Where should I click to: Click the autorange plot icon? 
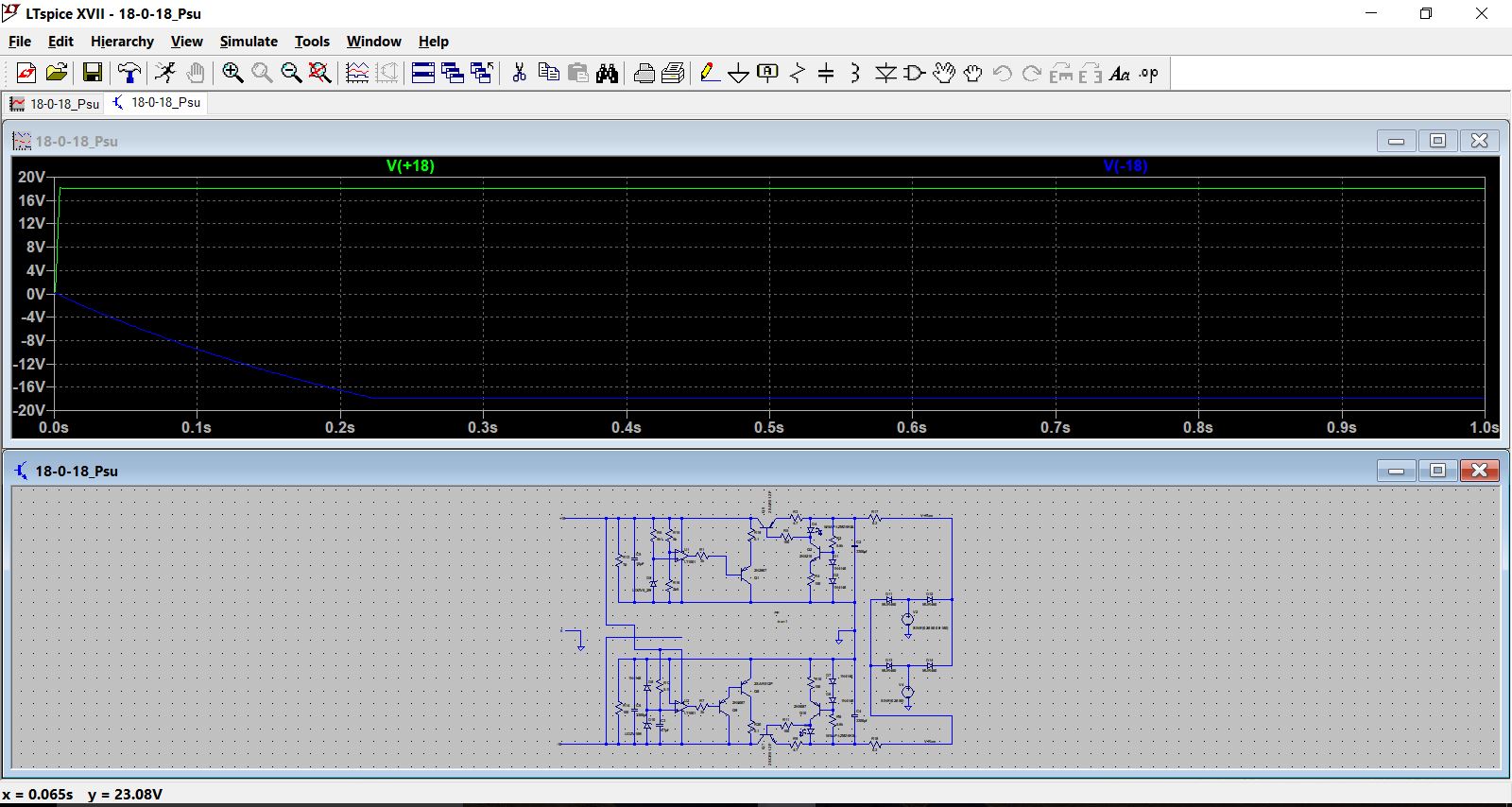coord(357,73)
